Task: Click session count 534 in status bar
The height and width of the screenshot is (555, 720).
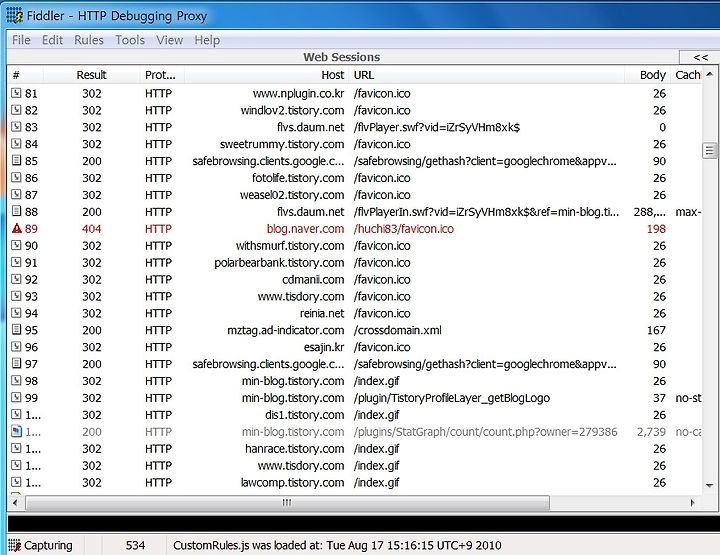Action: point(135,545)
